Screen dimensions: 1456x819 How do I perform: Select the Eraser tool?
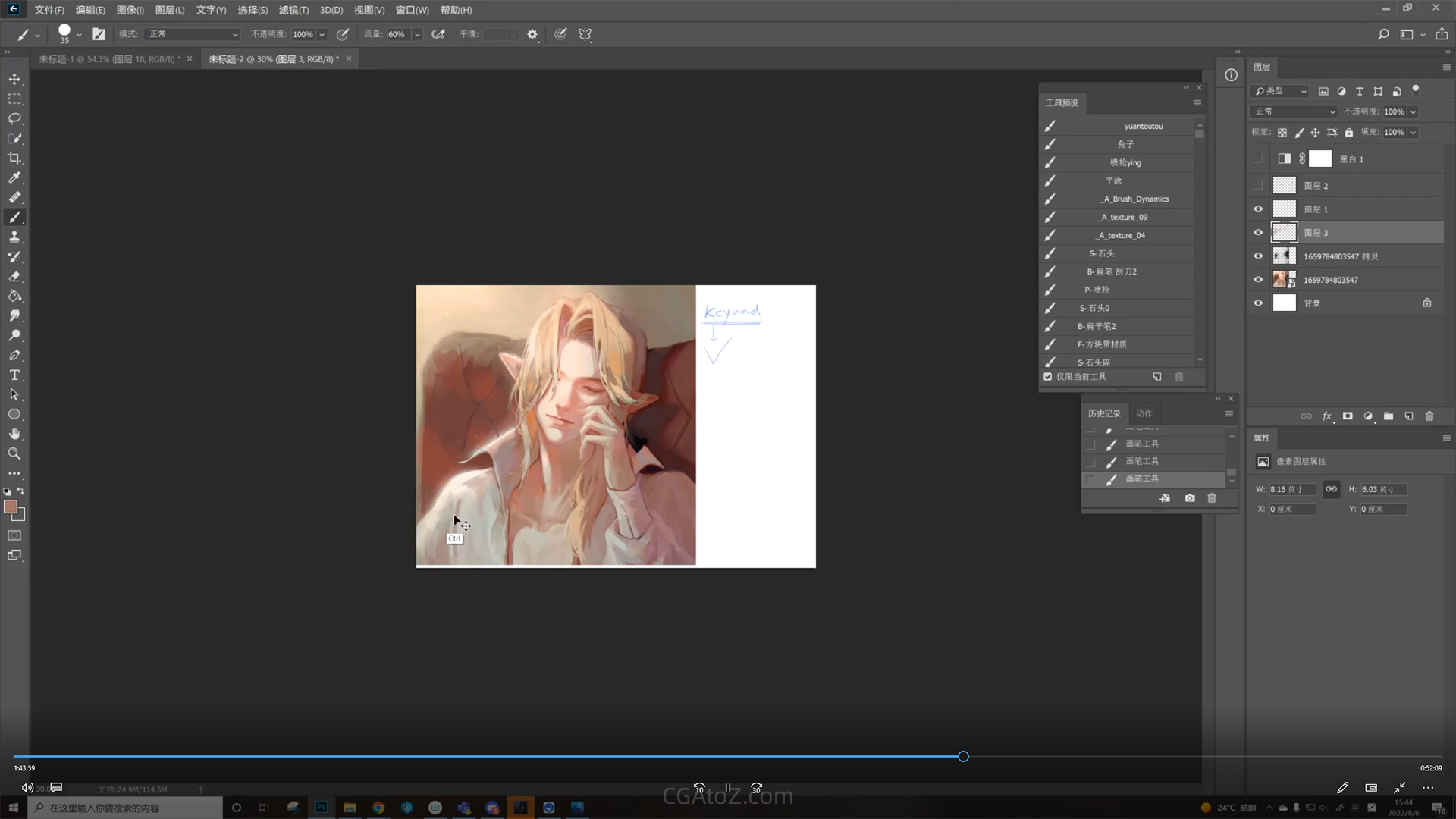[x=14, y=276]
